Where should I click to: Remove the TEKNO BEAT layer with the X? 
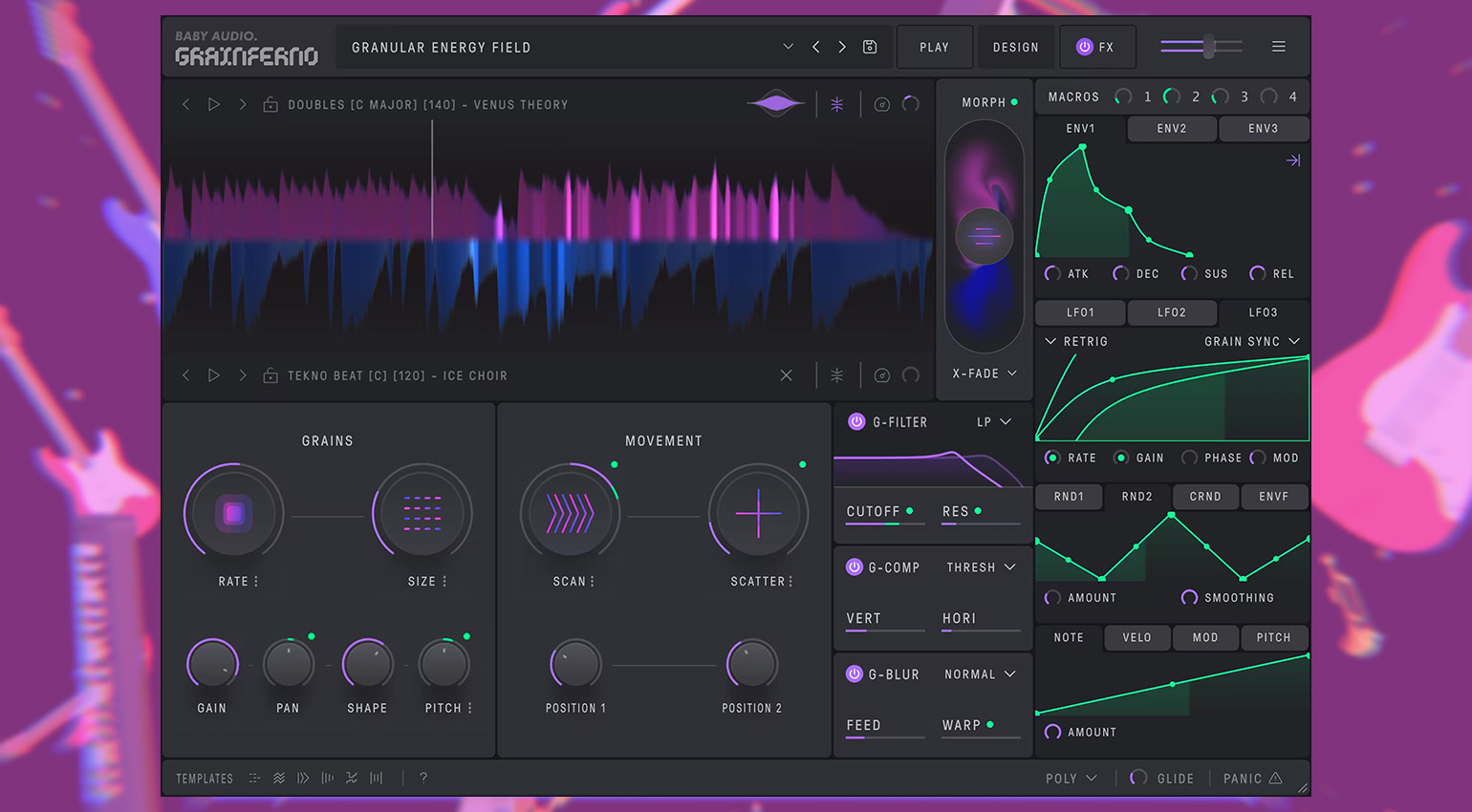coord(786,374)
